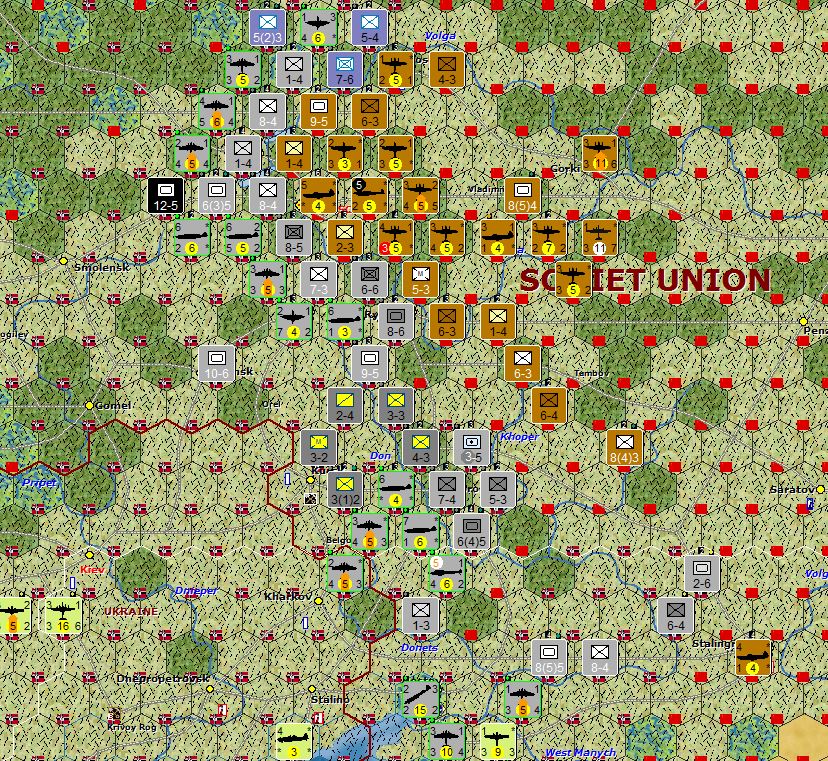Click the Donets river label
Viewport: 828px width, 761px height.
point(419,647)
